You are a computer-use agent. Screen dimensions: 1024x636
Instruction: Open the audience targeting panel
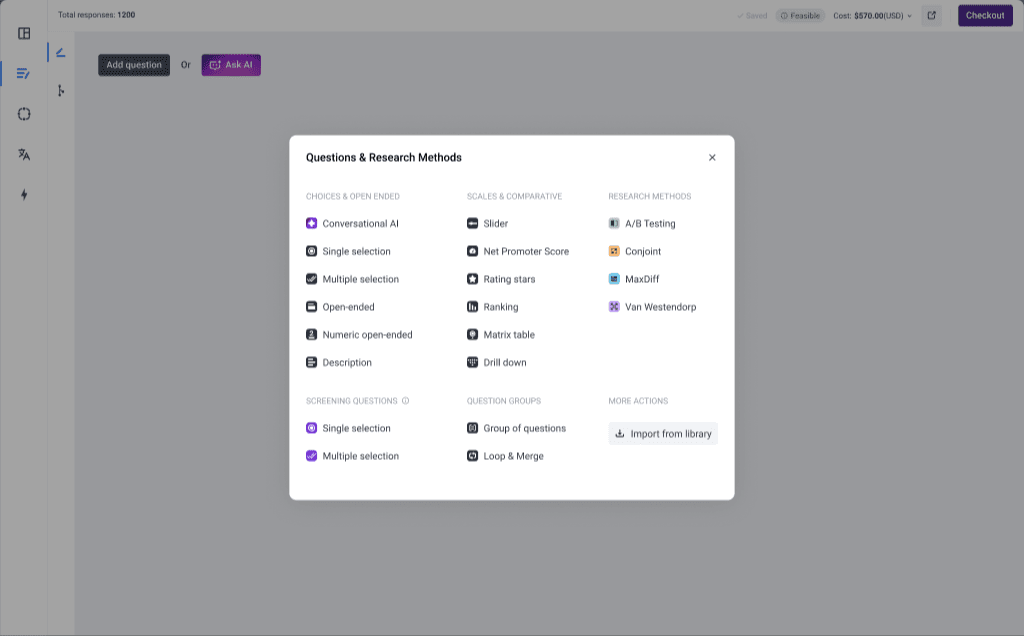pos(25,113)
